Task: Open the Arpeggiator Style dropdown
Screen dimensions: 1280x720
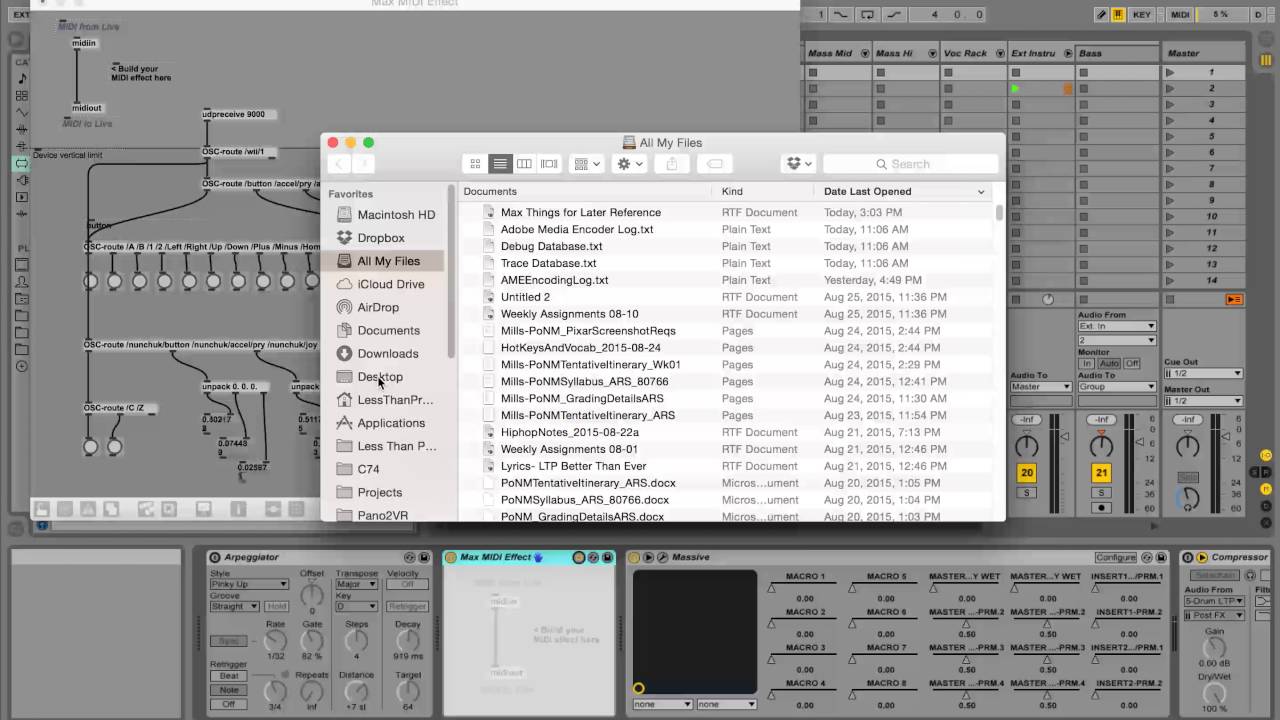Action: [x=249, y=584]
